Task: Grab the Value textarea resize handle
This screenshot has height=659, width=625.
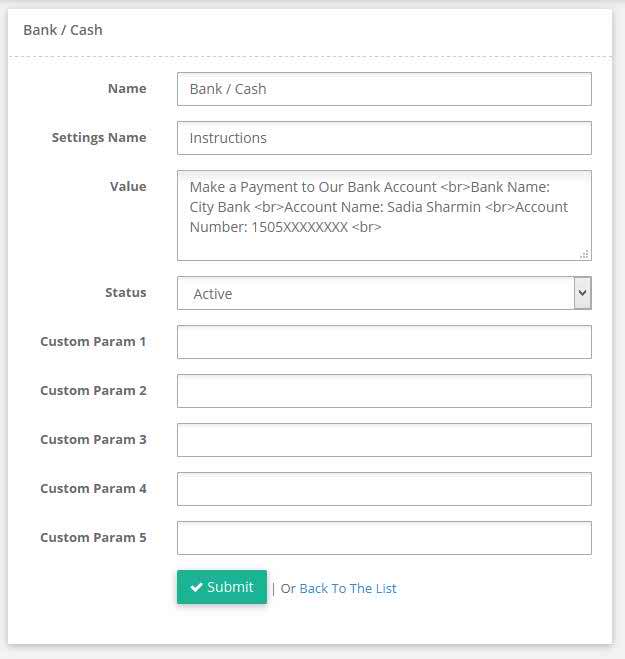Action: 585,254
